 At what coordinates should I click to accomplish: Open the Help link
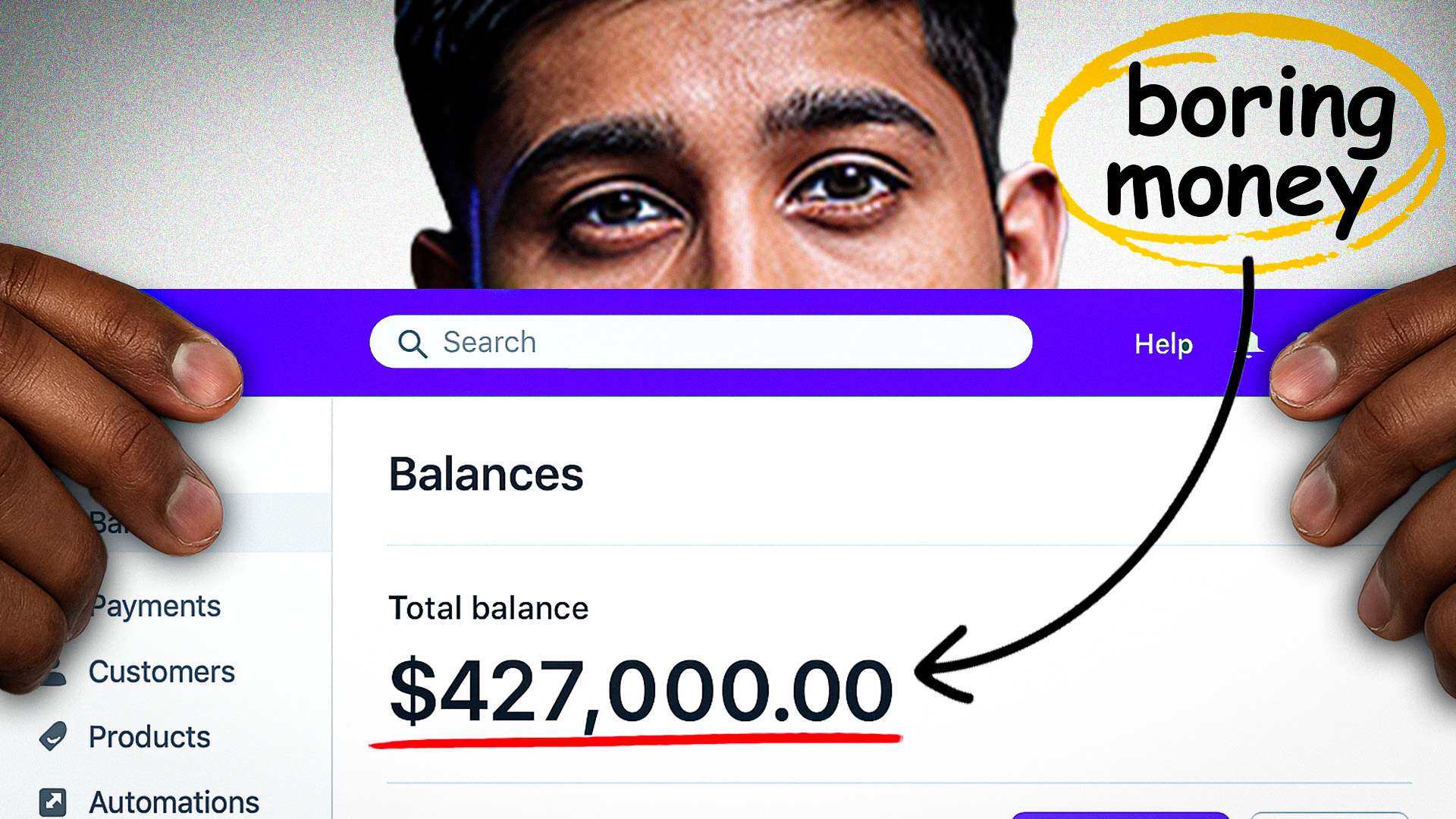pyautogui.click(x=1163, y=344)
